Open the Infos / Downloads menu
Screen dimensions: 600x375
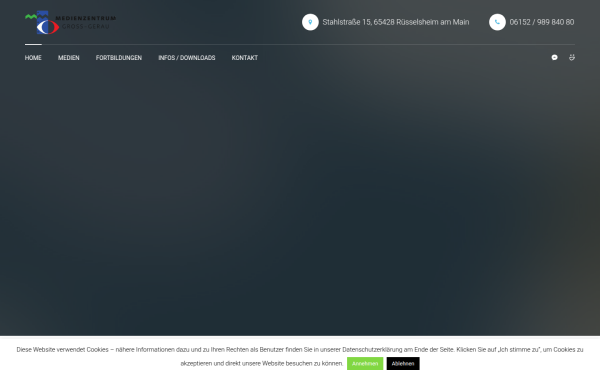tap(187, 58)
